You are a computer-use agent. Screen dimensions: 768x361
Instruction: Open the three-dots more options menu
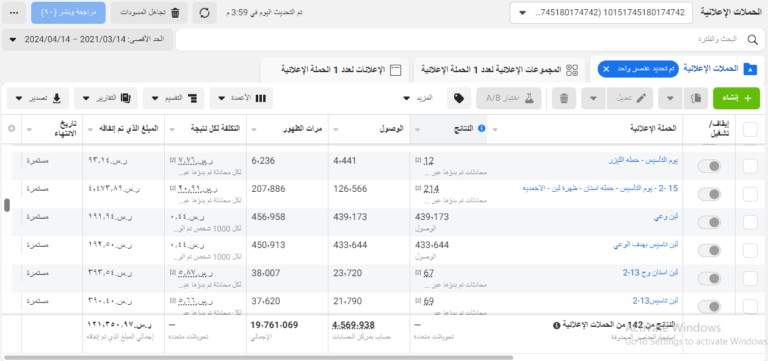click(14, 13)
